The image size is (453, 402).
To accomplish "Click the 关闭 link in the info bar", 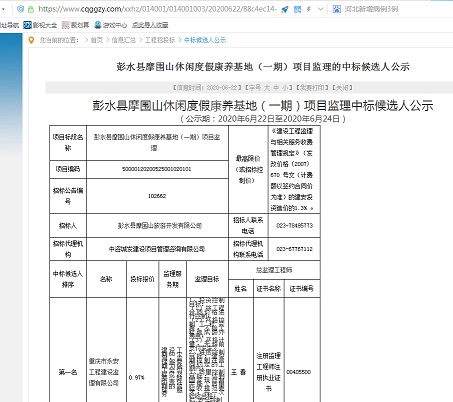I will pyautogui.click(x=342, y=88).
